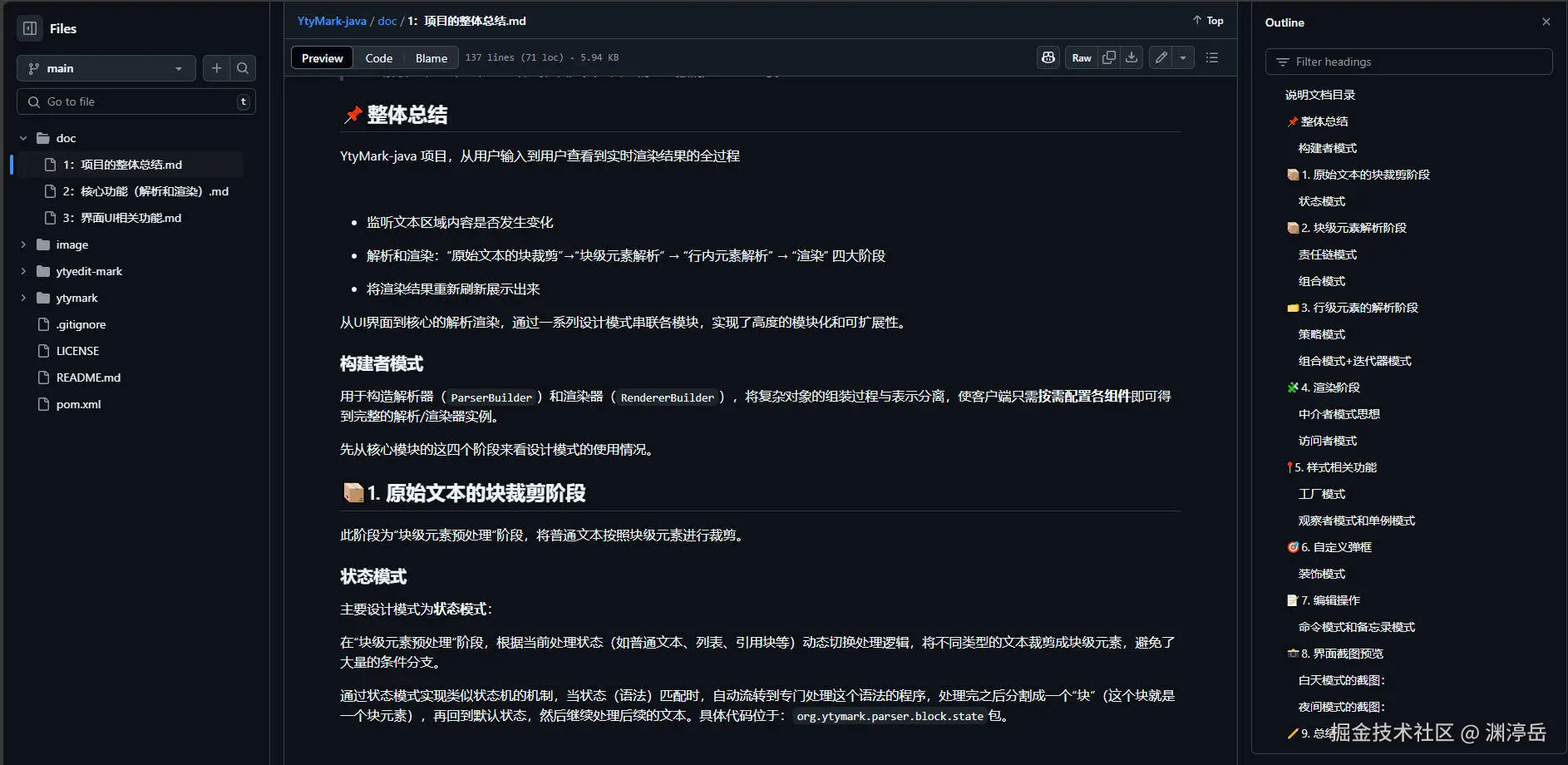
Task: Jump to 策略模式 outline heading
Action: point(1322,334)
